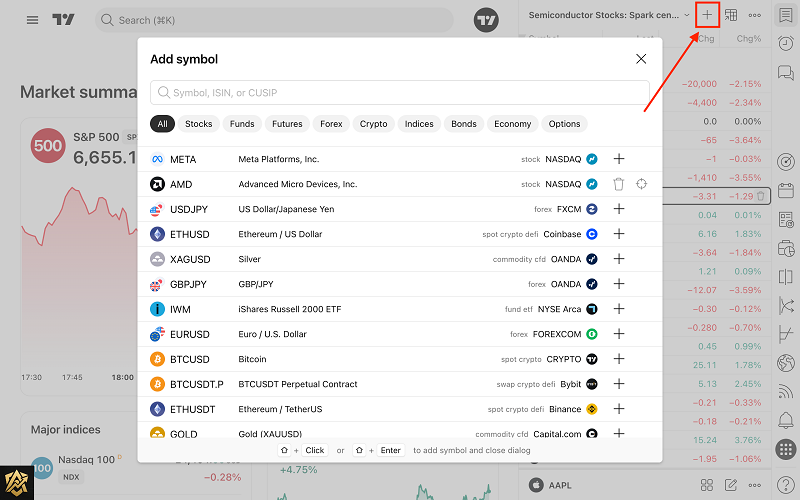Select the Bonds filter tab
Viewport: 800px width, 500px height.
pos(464,123)
